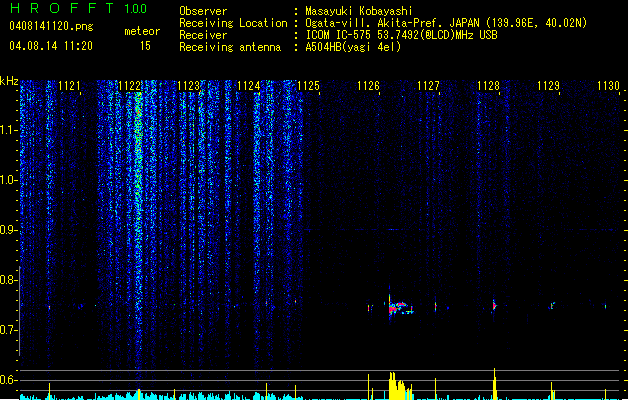629x400 pixels.
Task: Click the 1.1 frequency axis label
Action: pos(8,130)
